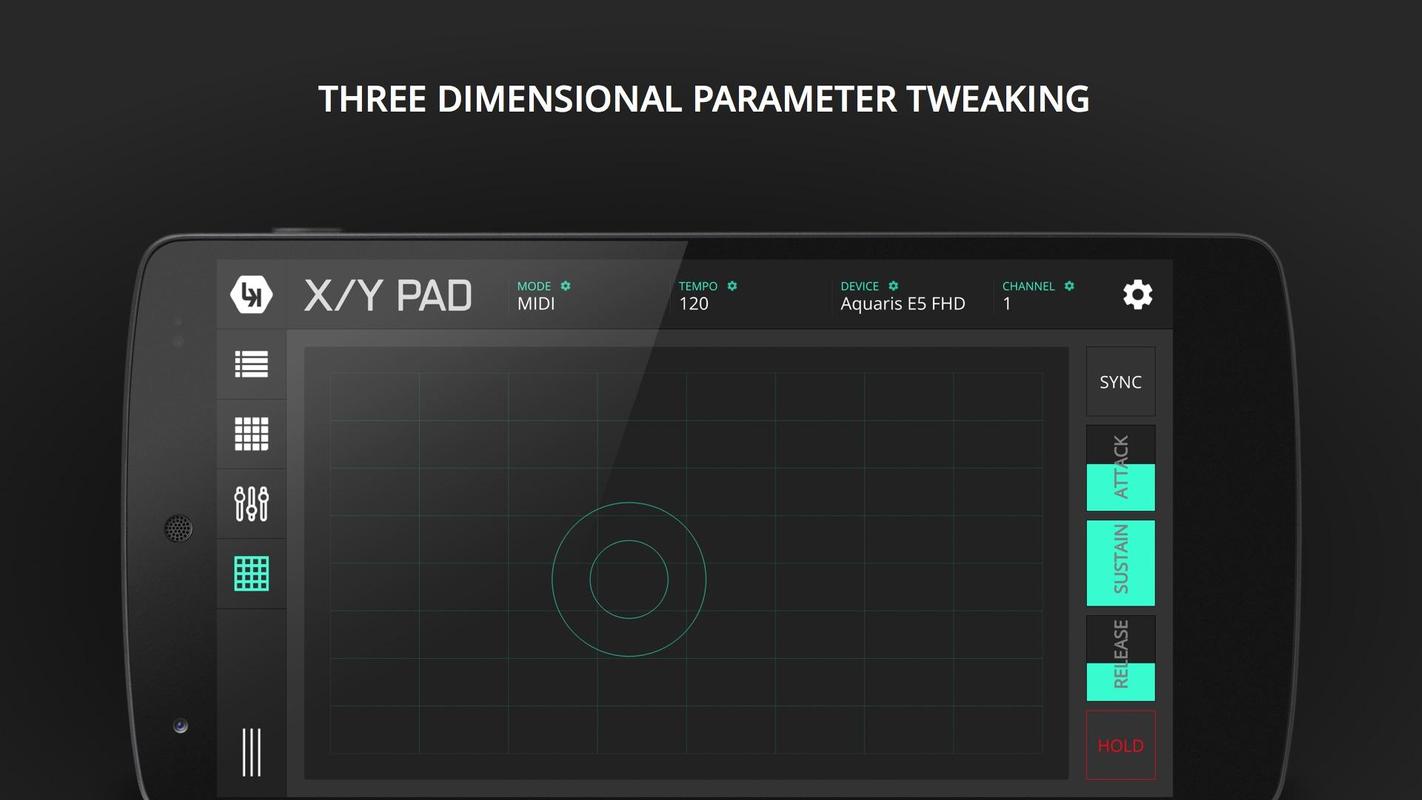Open the main settings gear icon

(x=1137, y=295)
